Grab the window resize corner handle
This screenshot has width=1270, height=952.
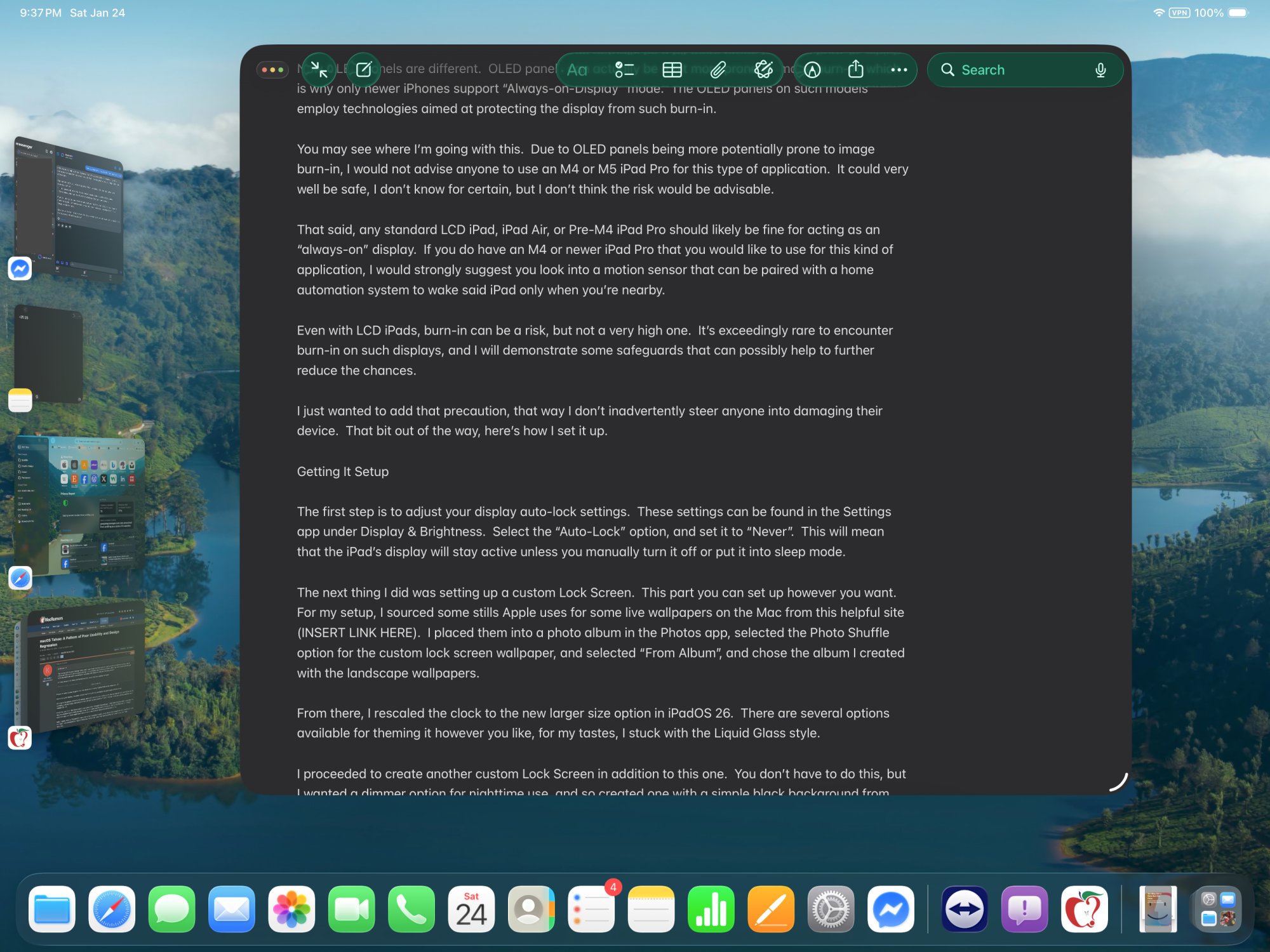pos(1119,782)
